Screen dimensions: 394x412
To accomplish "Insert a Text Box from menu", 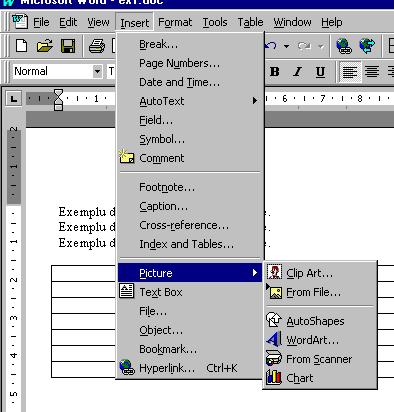I will click(190, 292).
